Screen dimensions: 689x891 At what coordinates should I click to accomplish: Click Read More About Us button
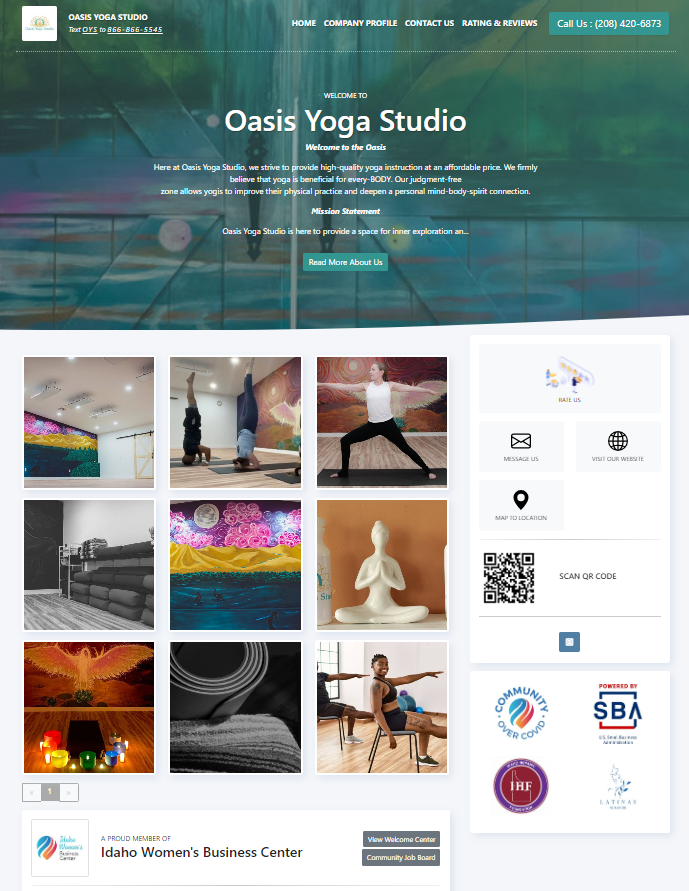(345, 262)
